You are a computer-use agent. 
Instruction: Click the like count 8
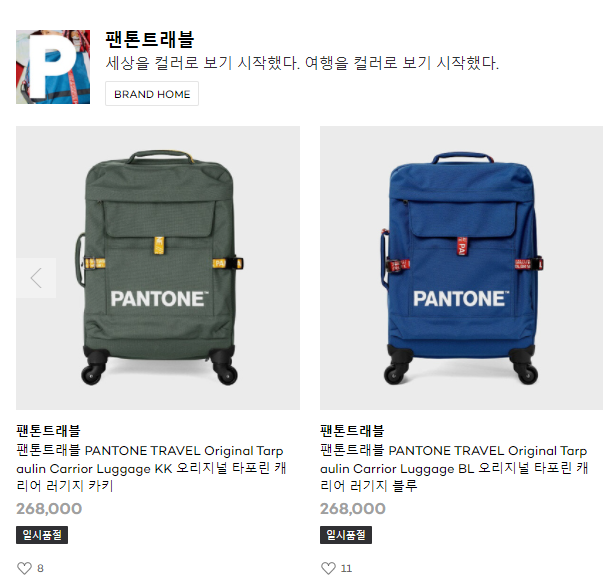pos(40,568)
